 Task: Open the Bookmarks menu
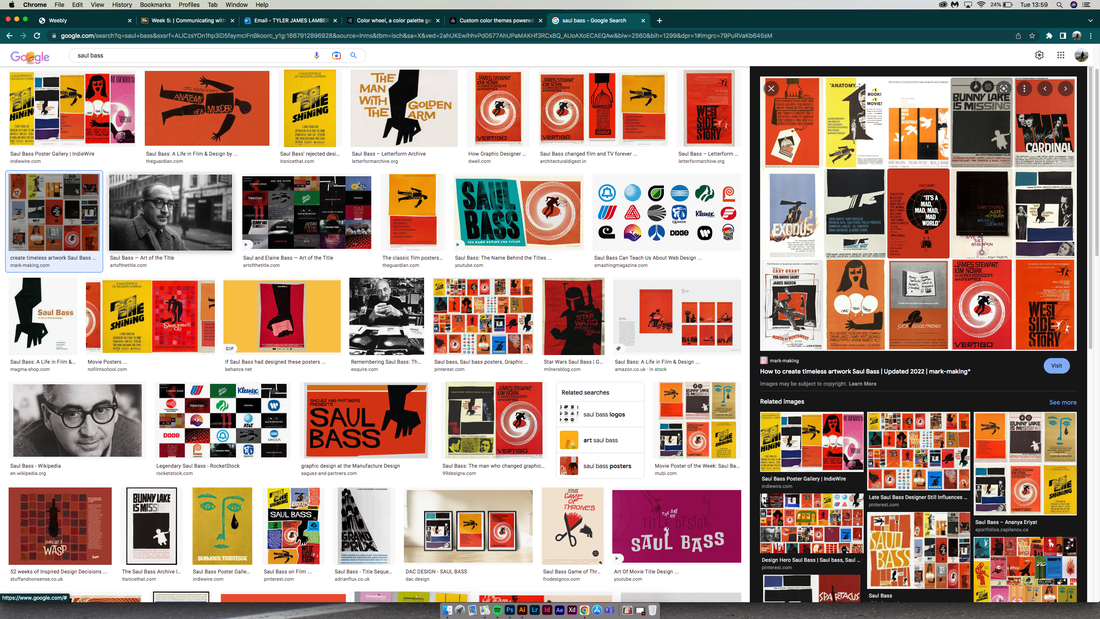click(x=155, y=4)
